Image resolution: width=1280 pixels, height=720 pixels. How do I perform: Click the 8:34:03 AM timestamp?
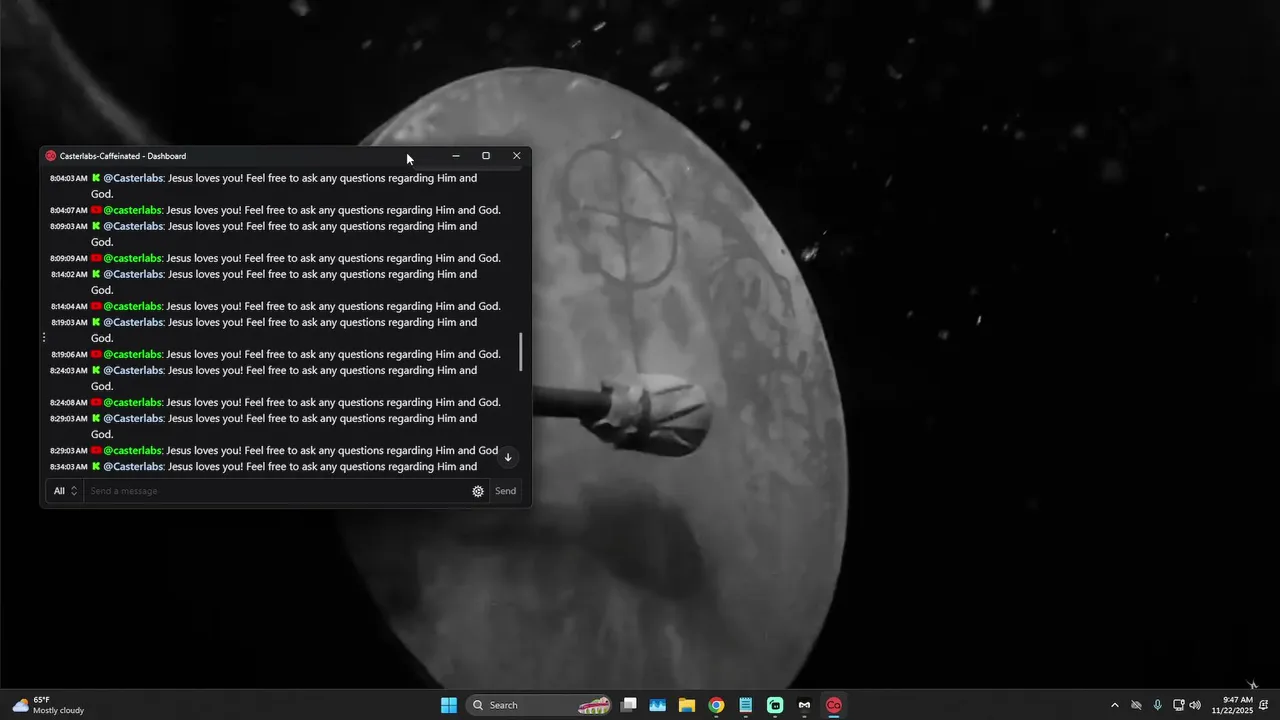coord(69,467)
